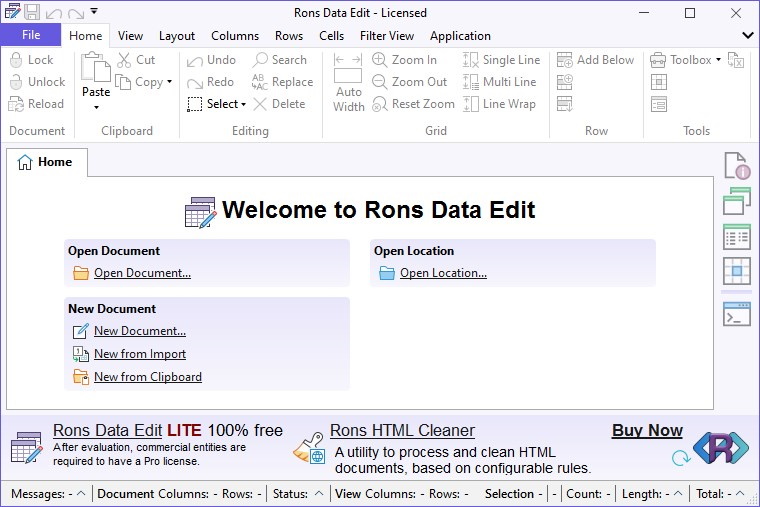Click the Zoom In magnifier icon
The image size is (760, 507).
click(380, 60)
